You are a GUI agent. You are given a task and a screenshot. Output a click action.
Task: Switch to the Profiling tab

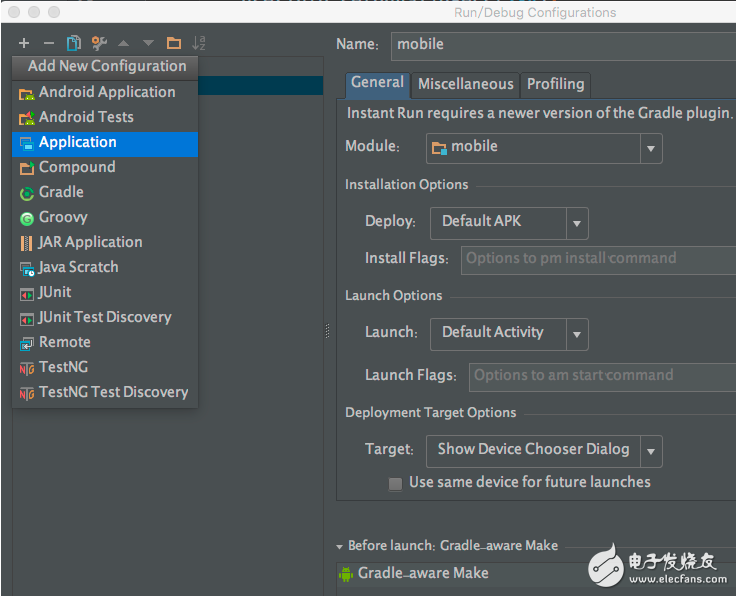555,84
